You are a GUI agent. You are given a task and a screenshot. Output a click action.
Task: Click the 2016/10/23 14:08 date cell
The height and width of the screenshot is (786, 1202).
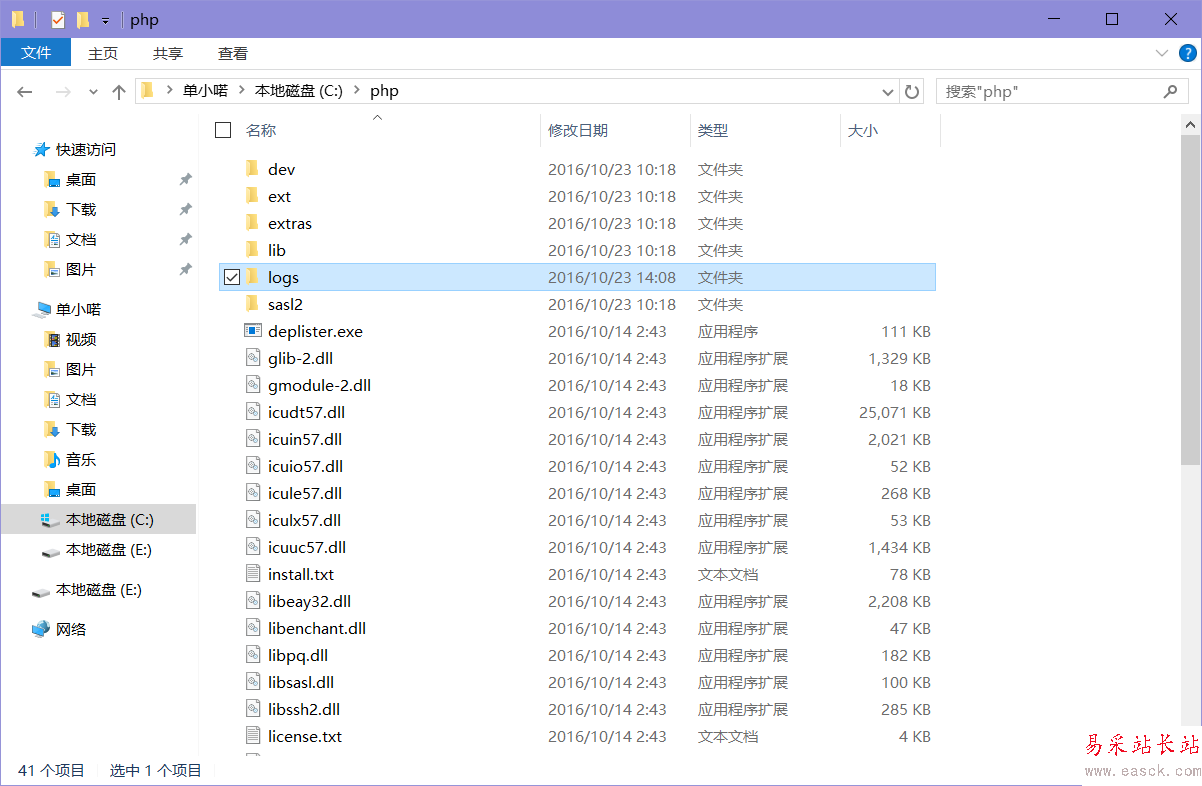612,277
